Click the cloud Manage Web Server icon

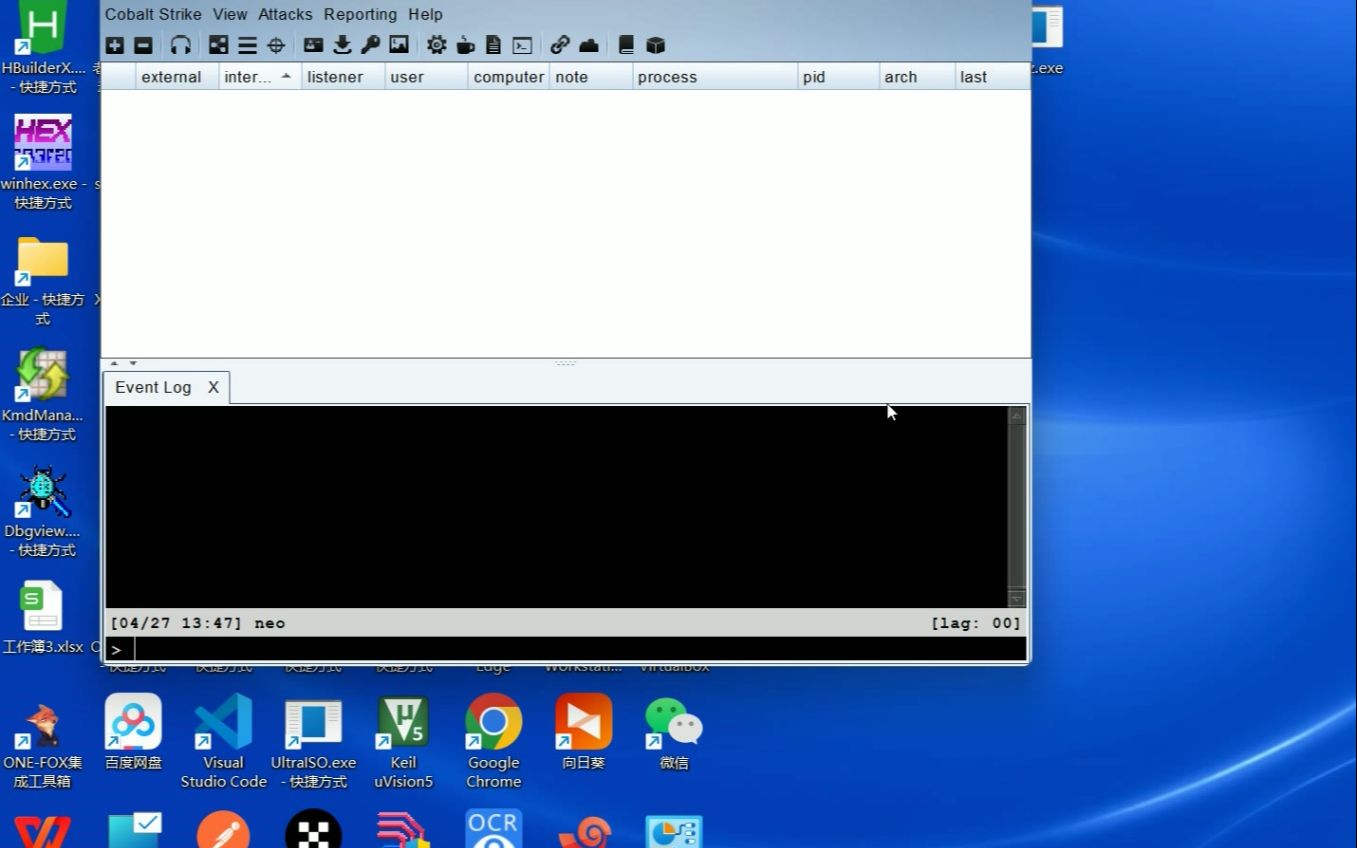coord(589,45)
